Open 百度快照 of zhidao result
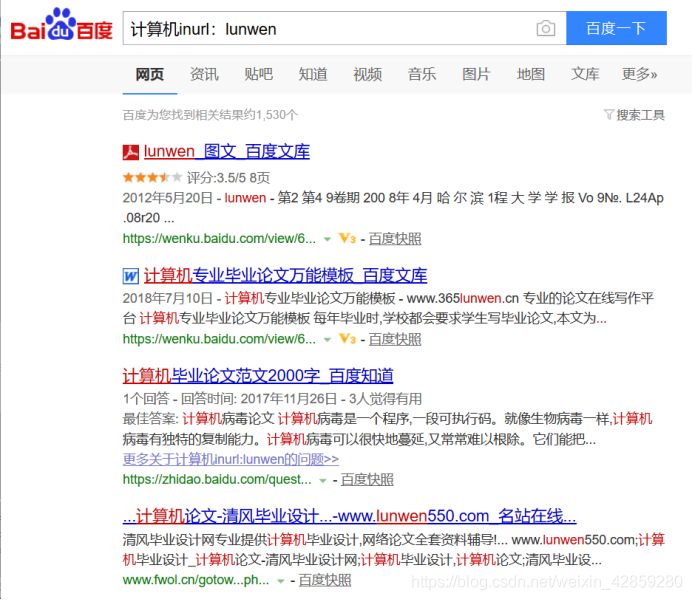Screen dimensions: 692x600 click(367, 480)
